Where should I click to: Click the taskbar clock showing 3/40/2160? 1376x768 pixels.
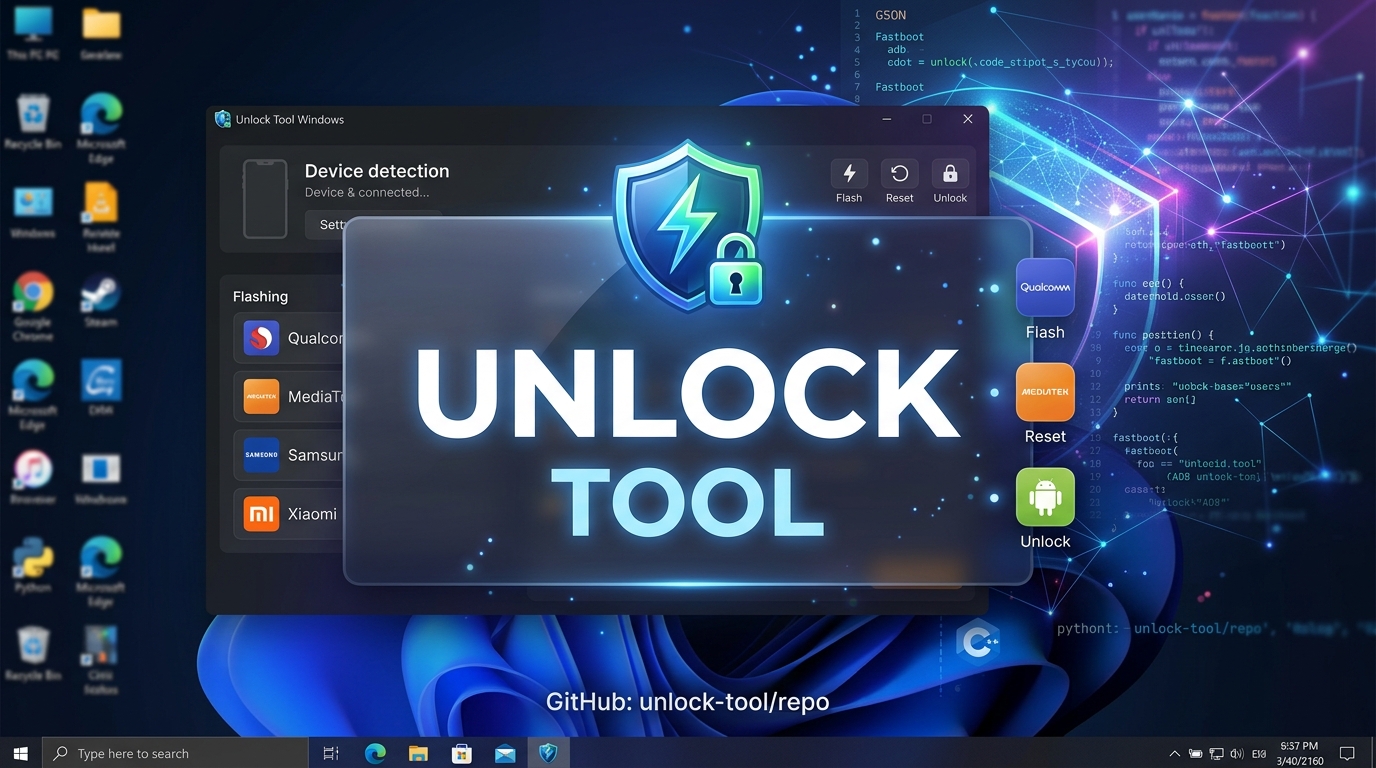tap(1300, 753)
